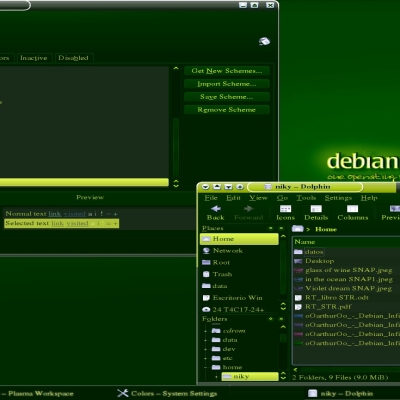This screenshot has width=400, height=400.
Task: Click the home folder icon in breadcrumb bar
Action: point(298,229)
